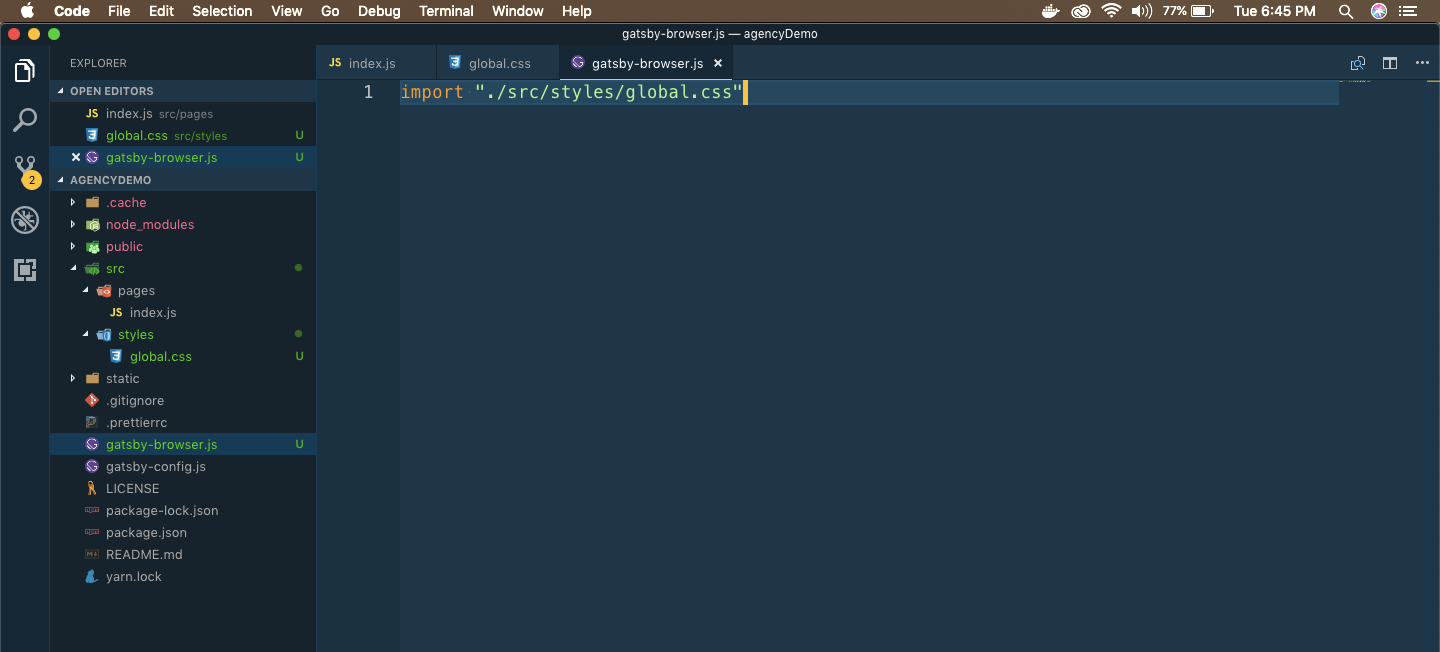Open the Edit menu
Viewport: 1440px width, 652px height.
coord(161,11)
